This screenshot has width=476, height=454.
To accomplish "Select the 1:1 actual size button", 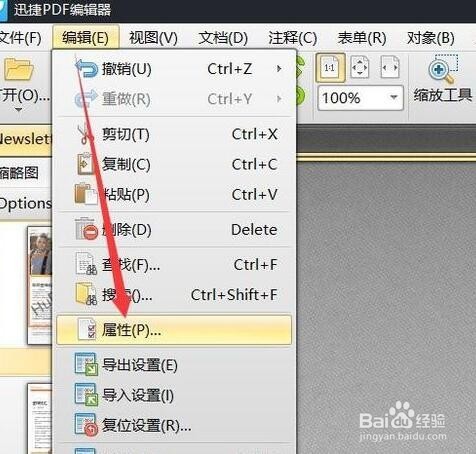I will point(330,68).
